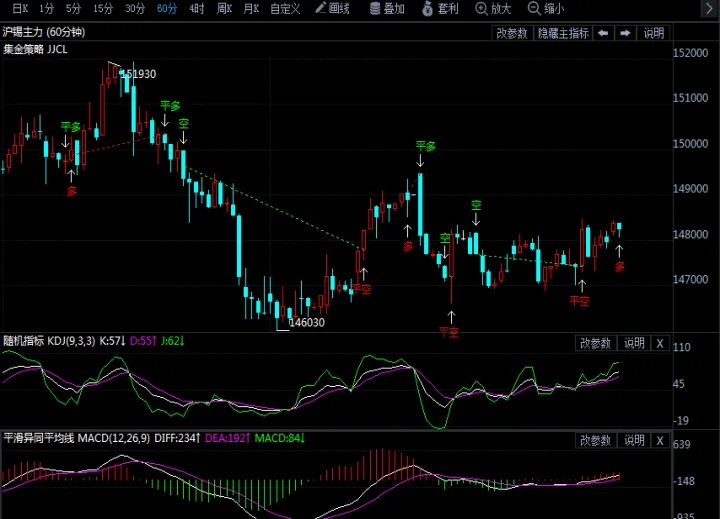Screen dimensions: 720x519
Task: Expand the toolbar overflow chevron at far right
Action: coord(709,8)
